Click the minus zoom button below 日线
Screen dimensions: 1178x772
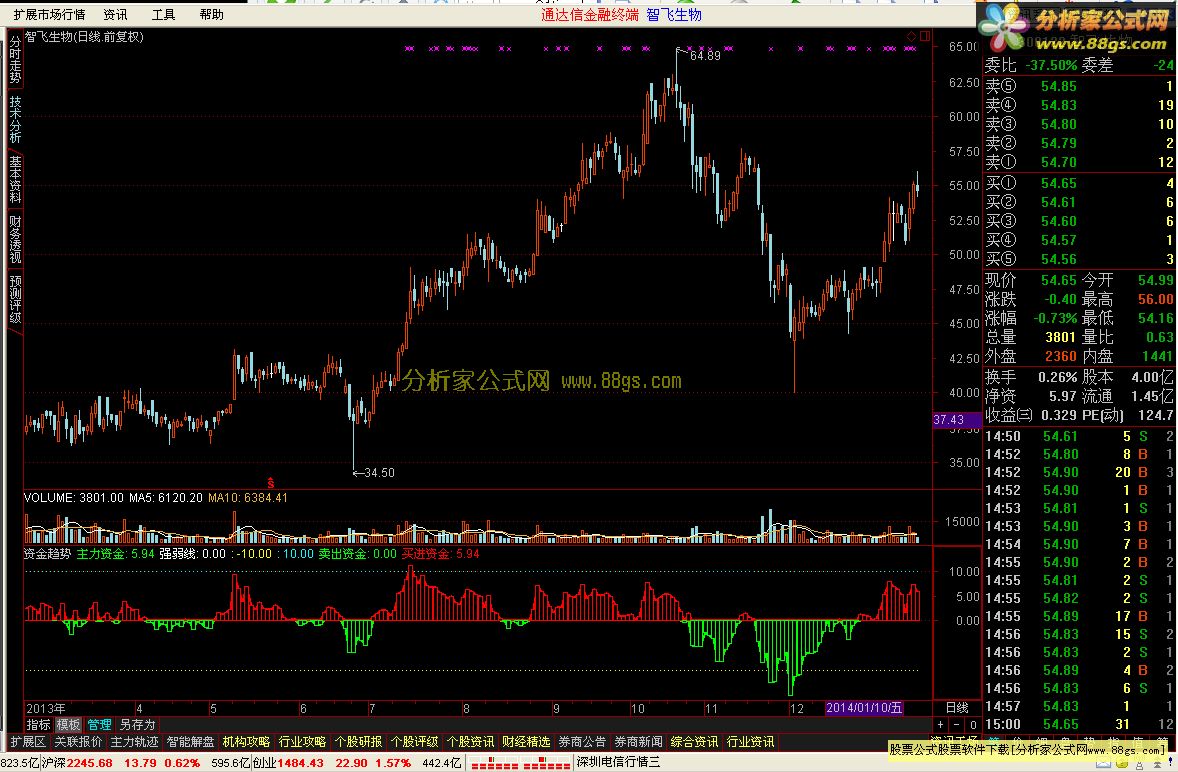(956, 725)
